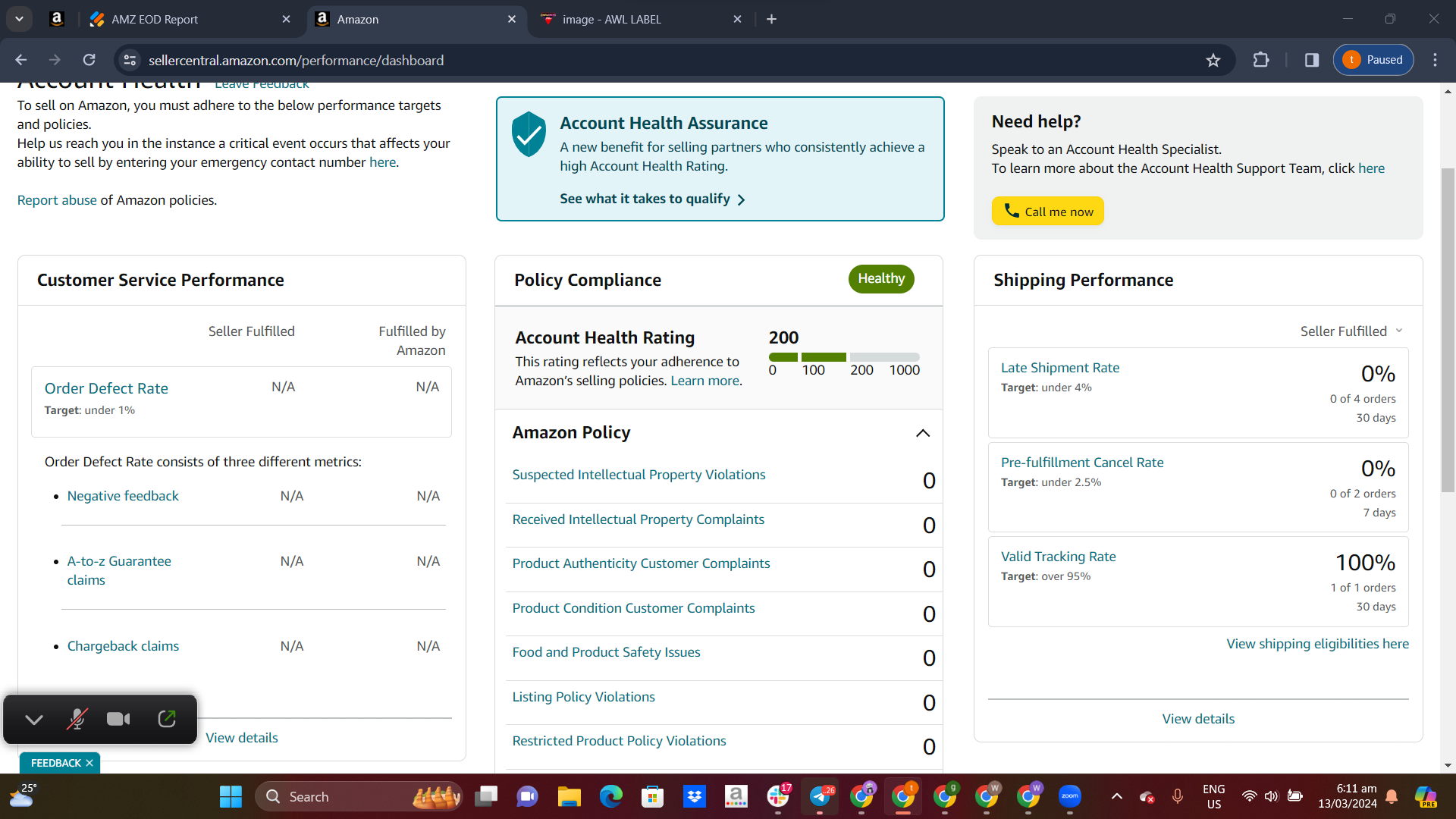Close the AMZ EOD Report tab
This screenshot has height=819, width=1456.
286,19
